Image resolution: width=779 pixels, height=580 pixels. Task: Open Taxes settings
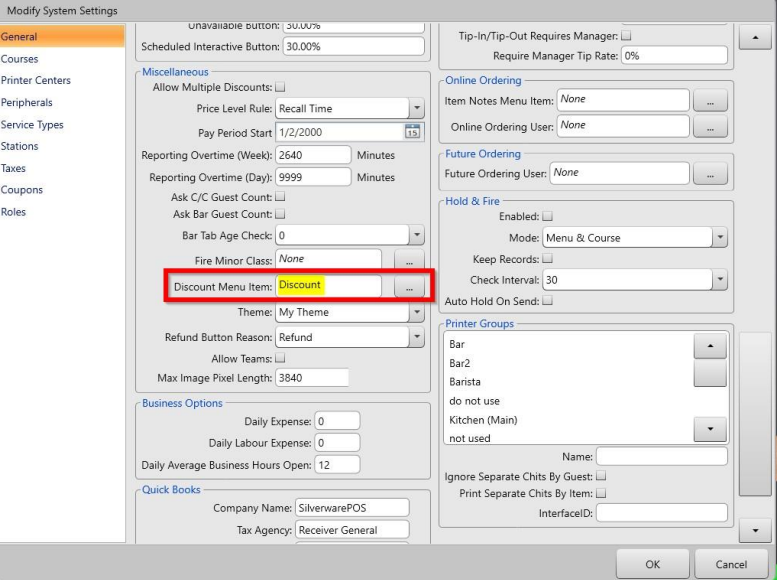(13, 168)
